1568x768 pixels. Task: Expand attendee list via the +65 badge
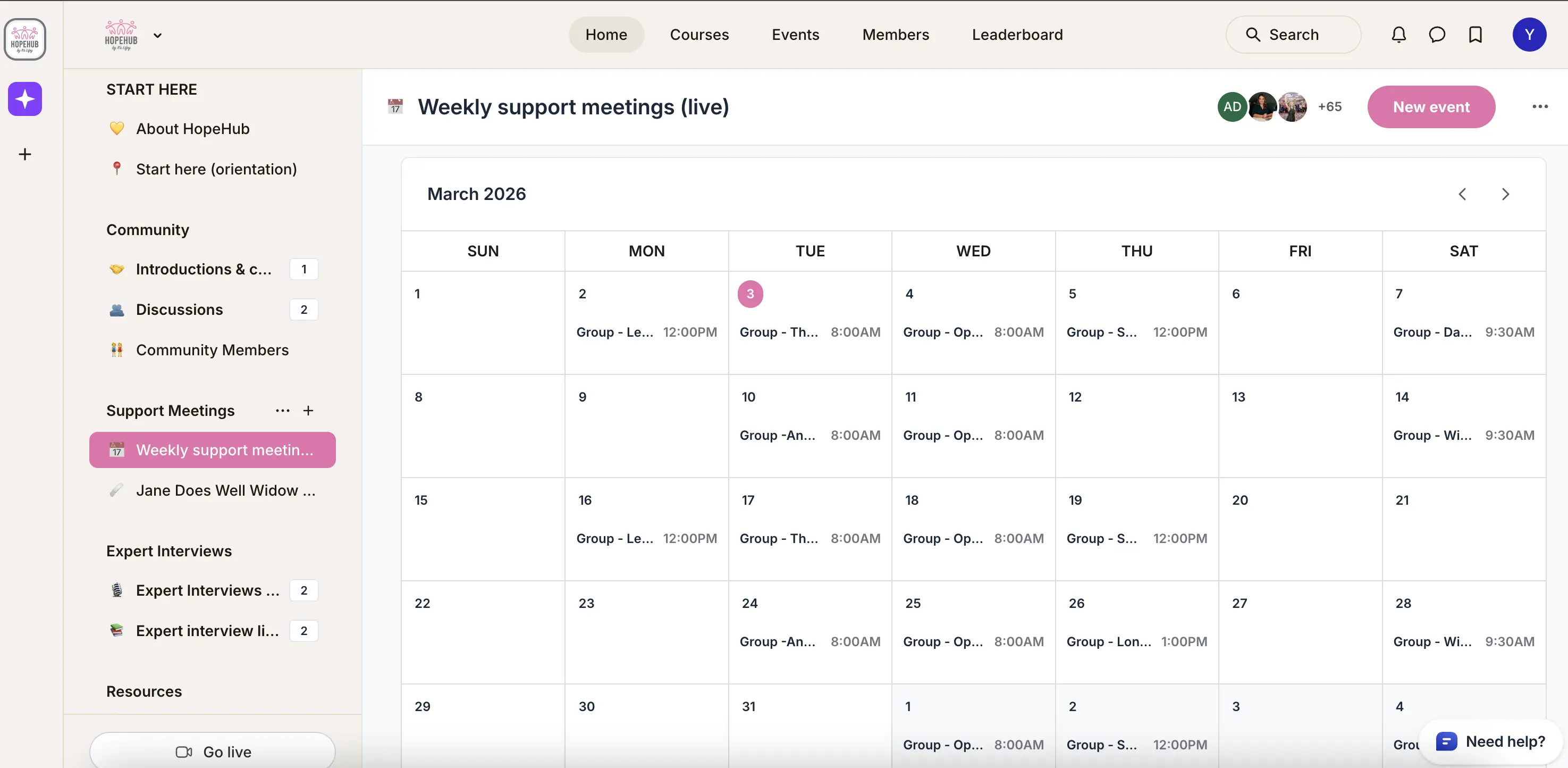tap(1330, 106)
